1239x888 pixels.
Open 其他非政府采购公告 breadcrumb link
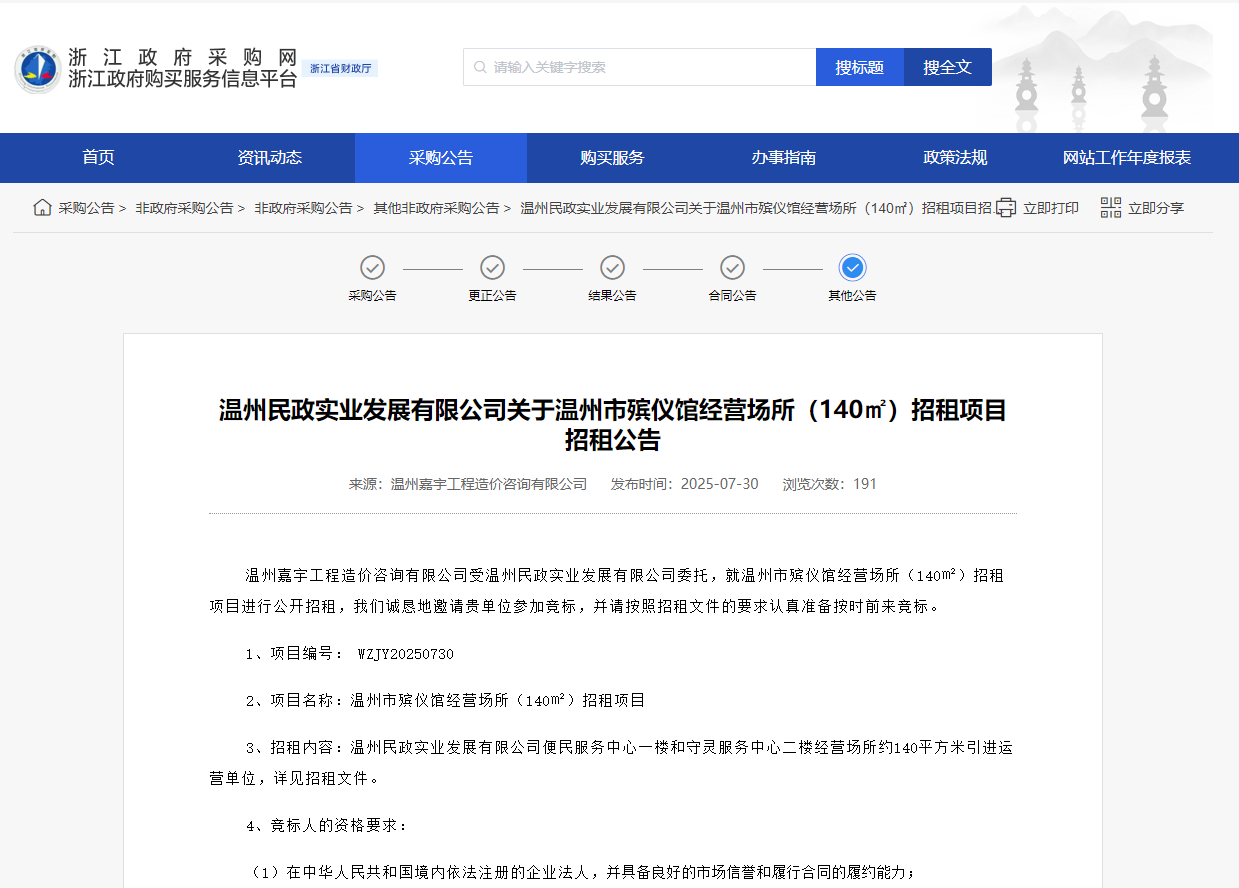tap(436, 208)
